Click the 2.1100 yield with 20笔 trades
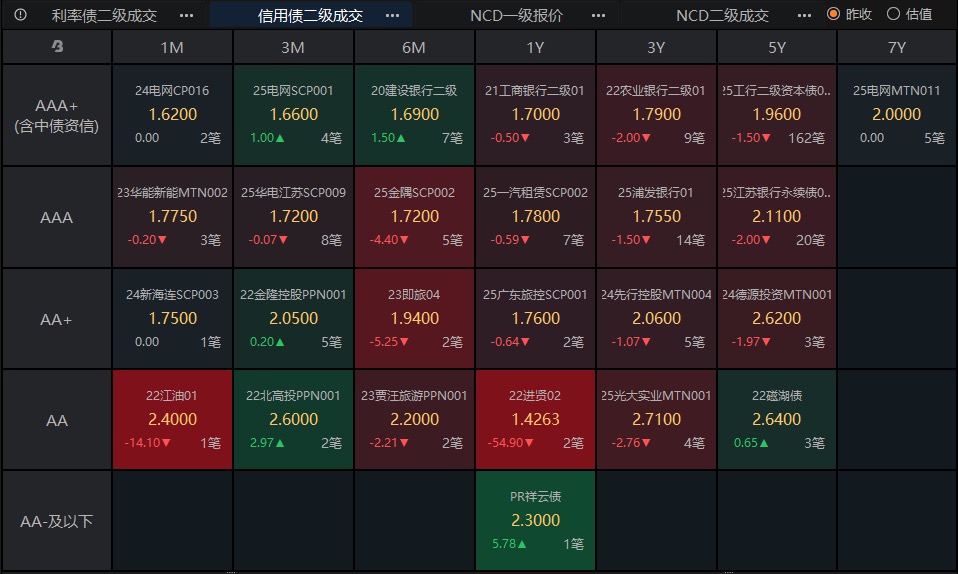958x574 pixels. click(777, 216)
